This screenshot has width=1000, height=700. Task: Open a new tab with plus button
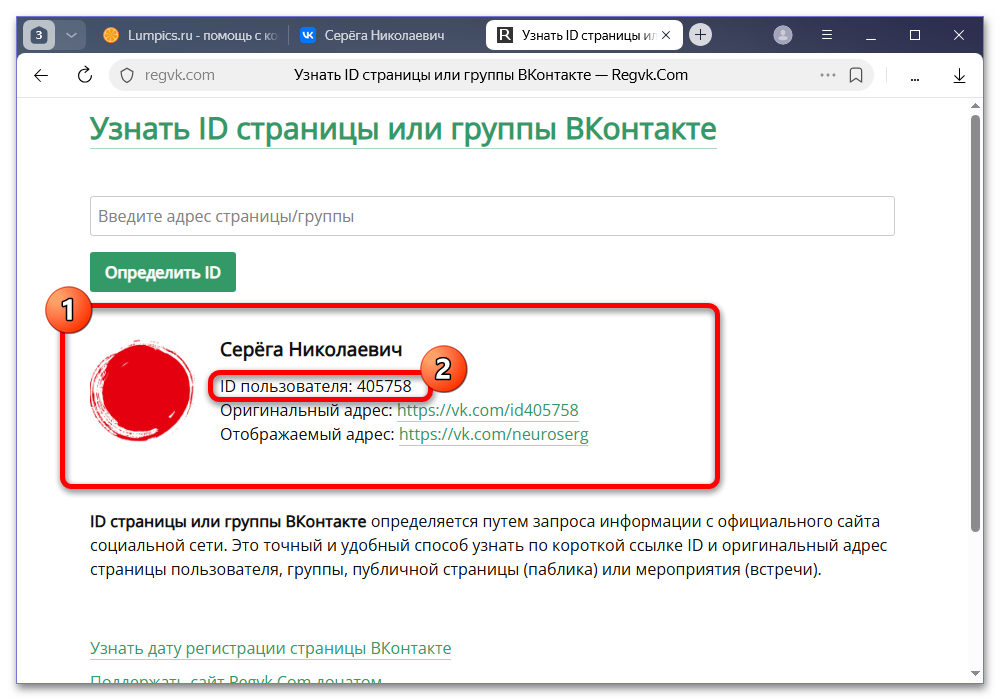coord(700,35)
